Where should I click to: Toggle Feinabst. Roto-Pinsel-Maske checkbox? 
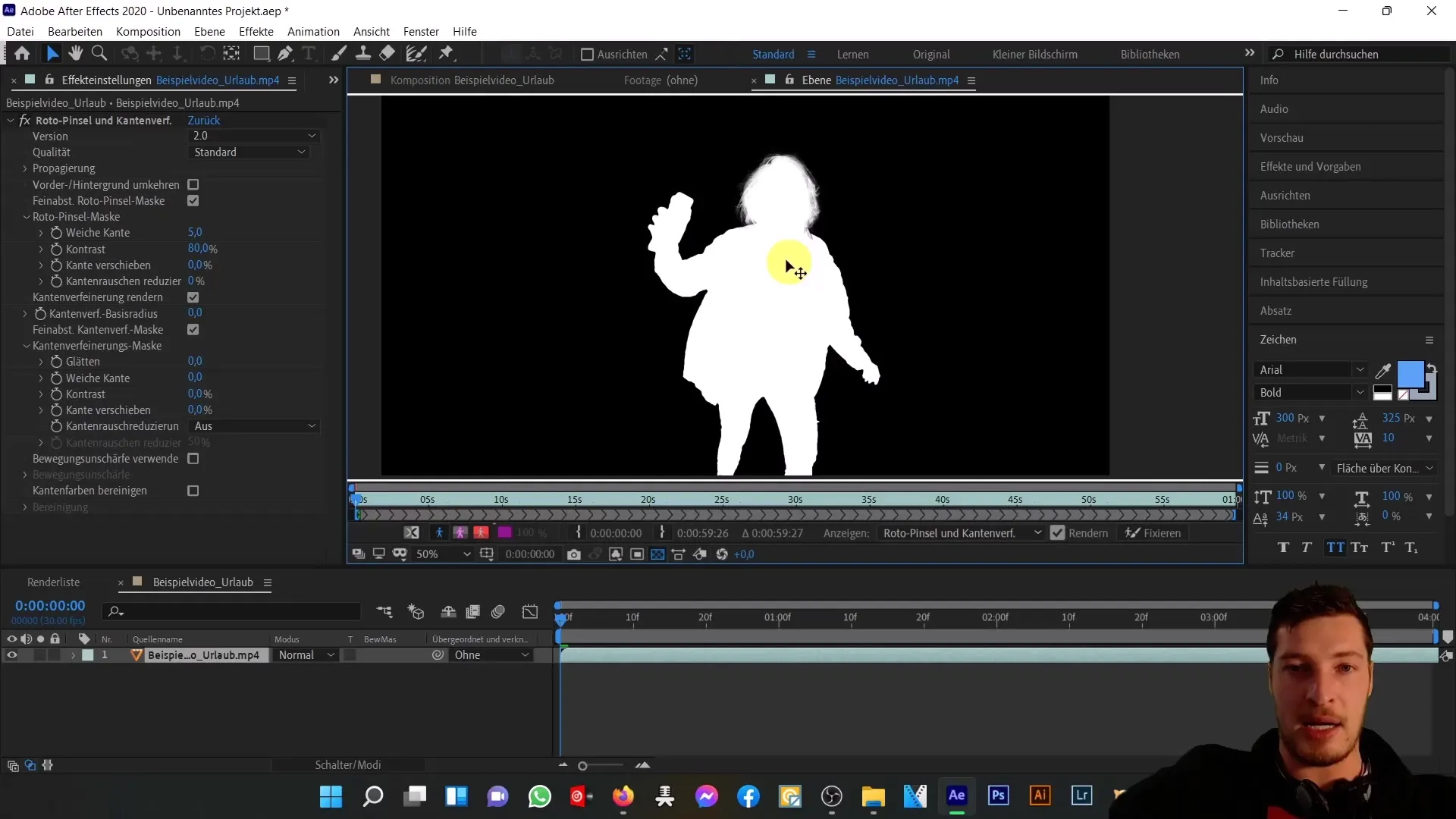click(x=193, y=200)
